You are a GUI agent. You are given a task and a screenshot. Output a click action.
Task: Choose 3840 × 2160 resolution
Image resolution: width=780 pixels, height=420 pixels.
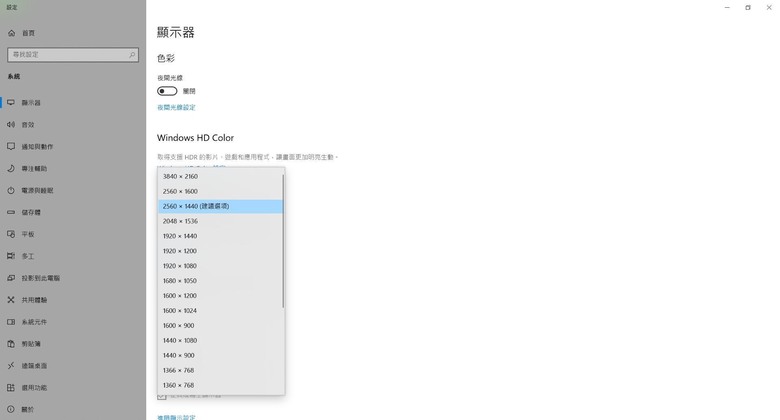[x=220, y=176]
